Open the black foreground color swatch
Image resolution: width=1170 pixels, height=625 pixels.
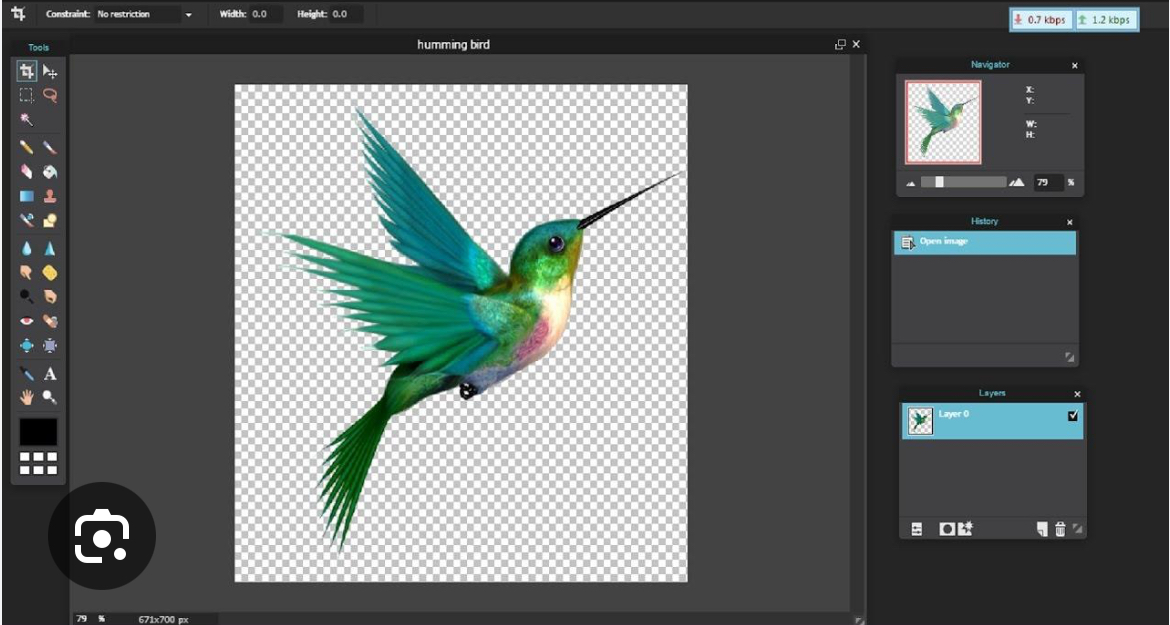coord(38,432)
